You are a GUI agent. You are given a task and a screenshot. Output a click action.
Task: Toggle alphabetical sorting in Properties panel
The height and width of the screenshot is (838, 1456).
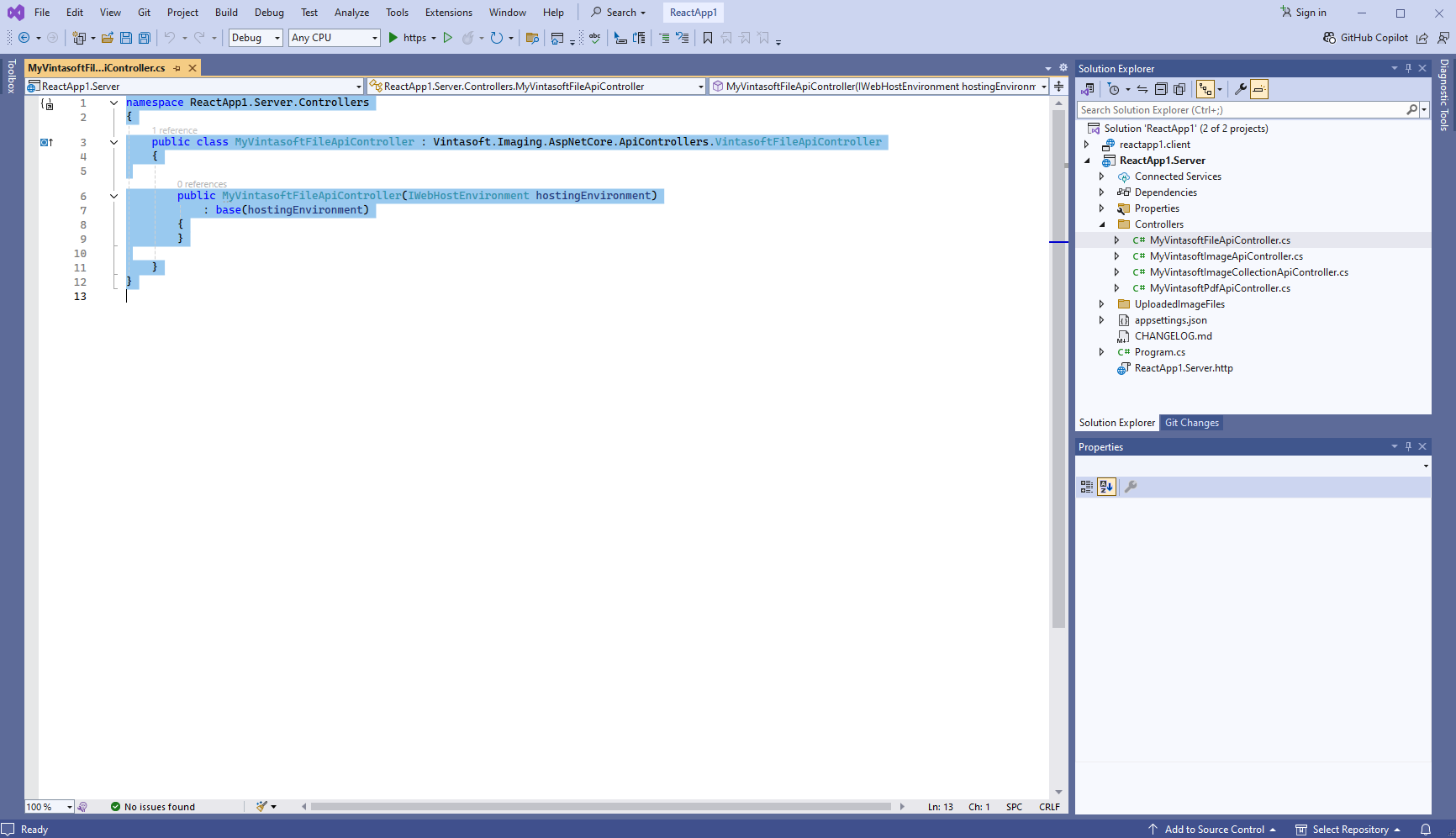(1106, 487)
